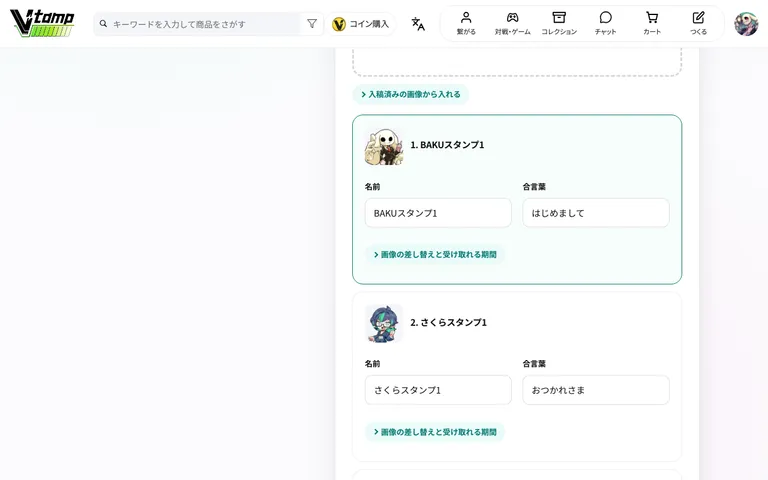Edit the 名前 field containing BAKUスタンプ1
The image size is (768, 480).
(438, 213)
